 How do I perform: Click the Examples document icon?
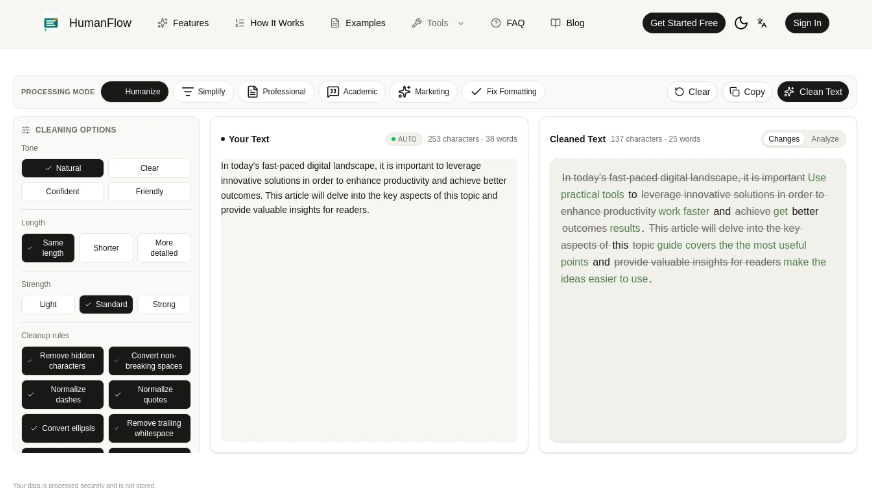pyautogui.click(x=335, y=23)
